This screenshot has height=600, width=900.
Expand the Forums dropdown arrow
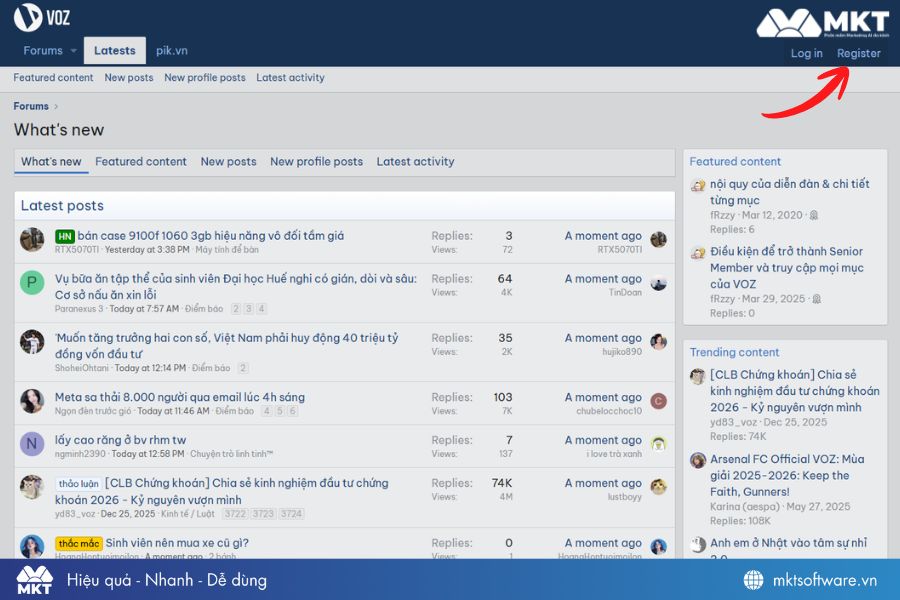73,51
